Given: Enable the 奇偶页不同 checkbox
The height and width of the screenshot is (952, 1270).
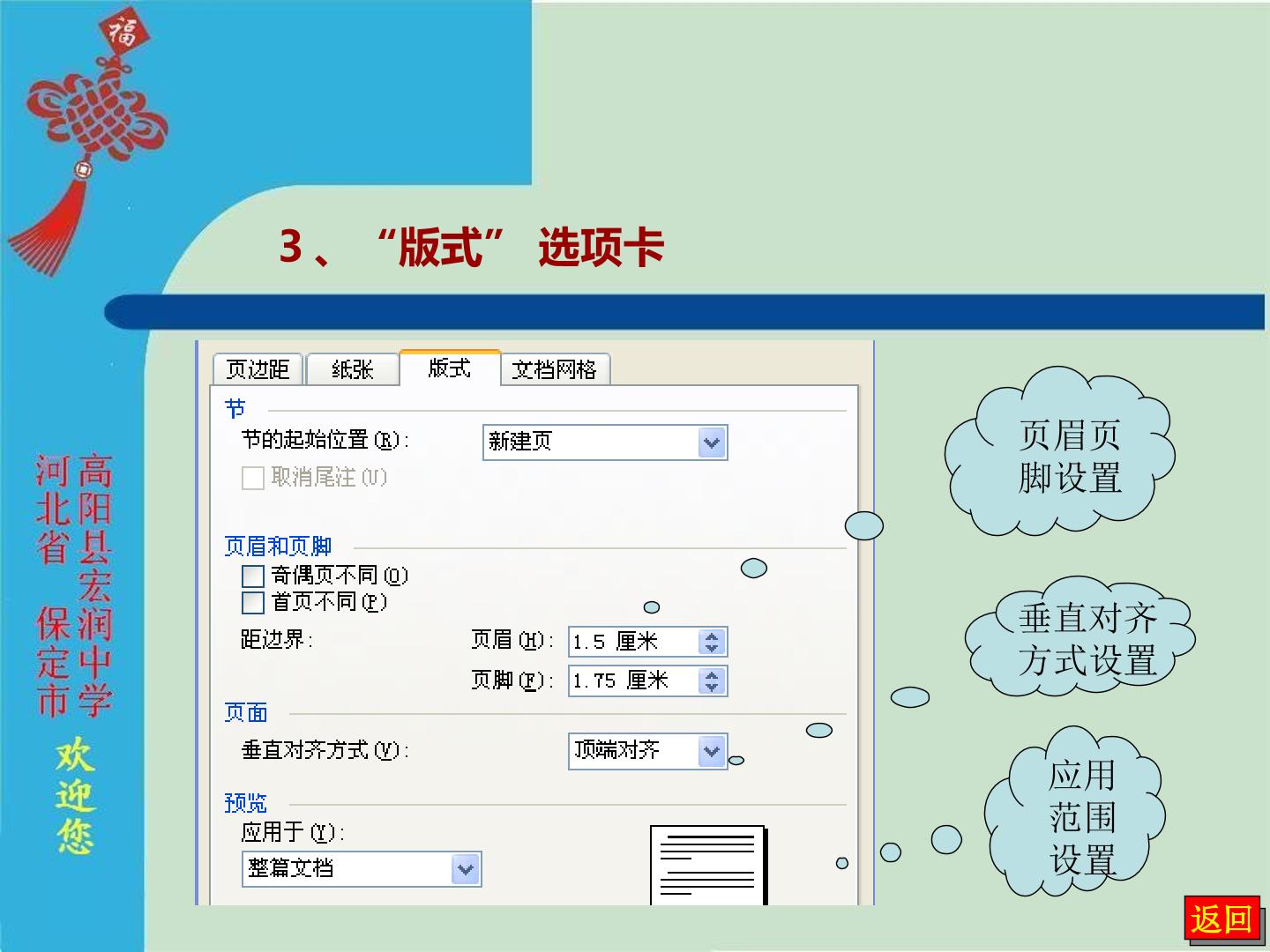Looking at the screenshot, I should (253, 576).
